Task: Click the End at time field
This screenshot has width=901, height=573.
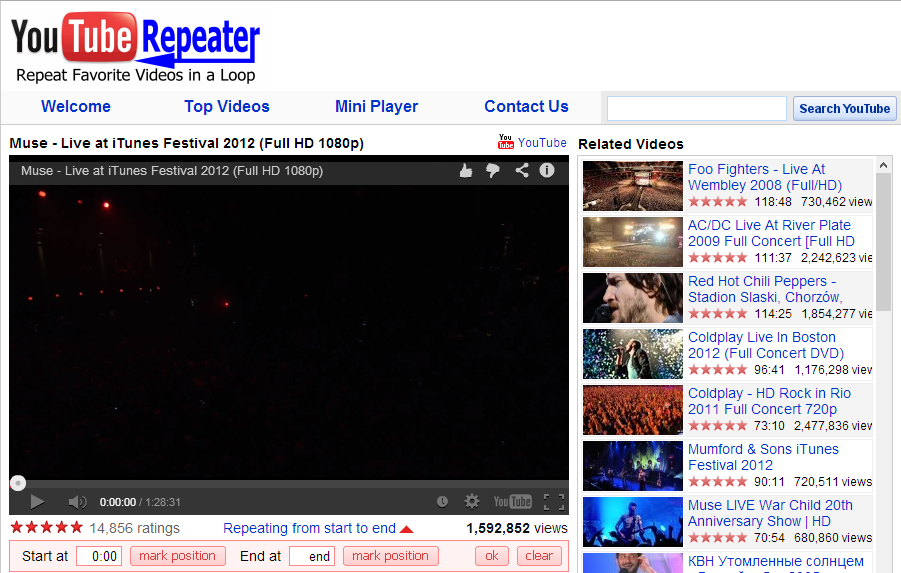Action: (312, 556)
